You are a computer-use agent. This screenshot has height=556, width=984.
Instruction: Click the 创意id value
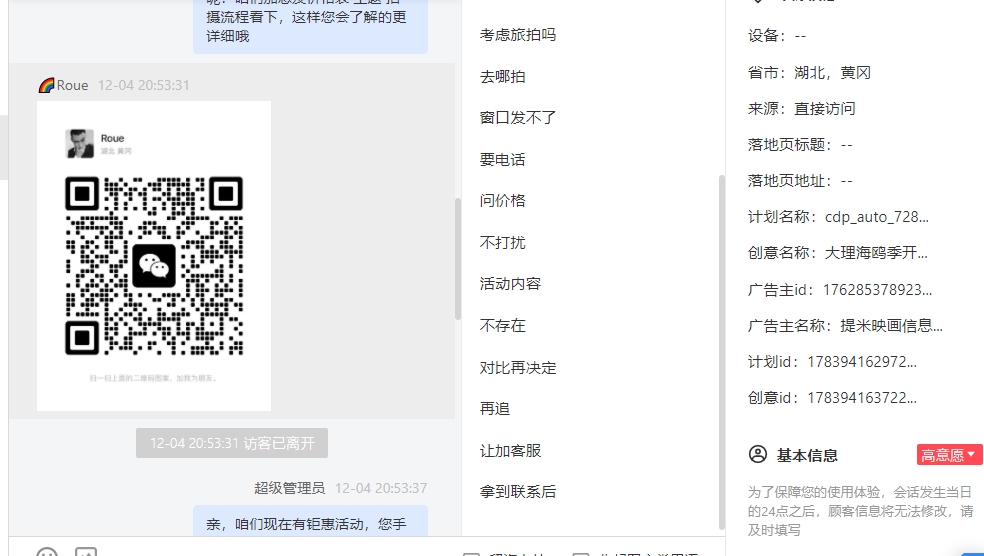click(862, 398)
